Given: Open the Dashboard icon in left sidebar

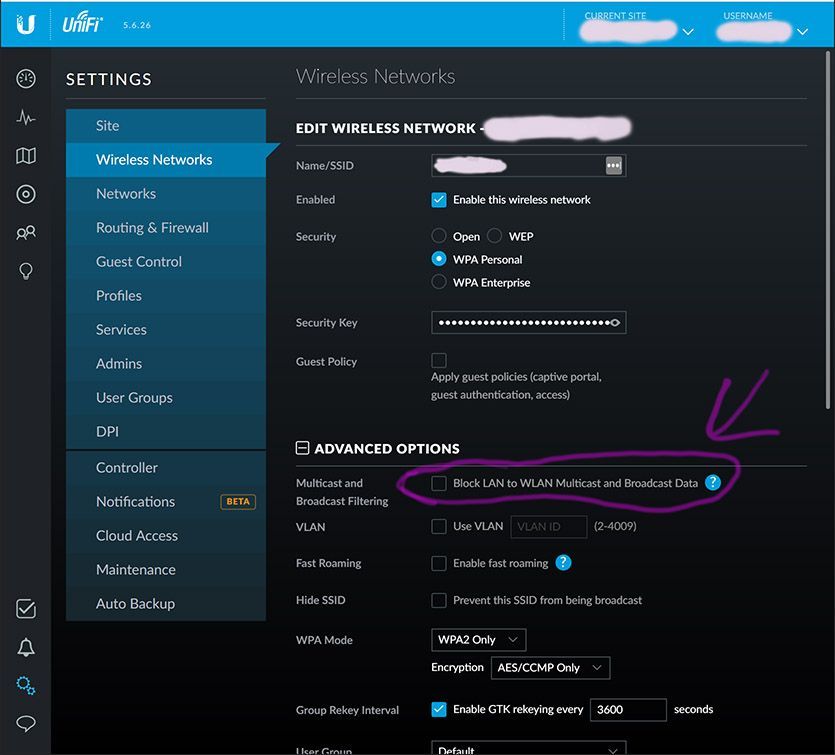Looking at the screenshot, I should pos(26,79).
